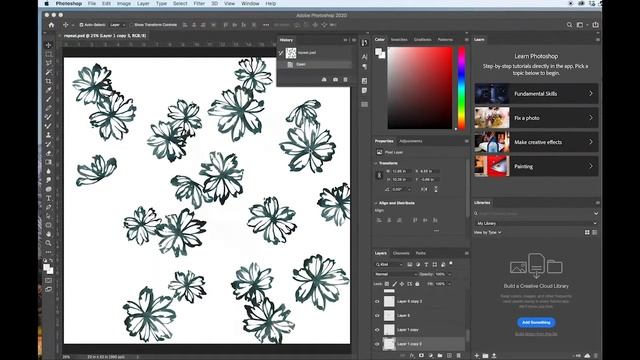Open the Search icon in options bar
This screenshot has width=640, height=360.
[x=569, y=25]
